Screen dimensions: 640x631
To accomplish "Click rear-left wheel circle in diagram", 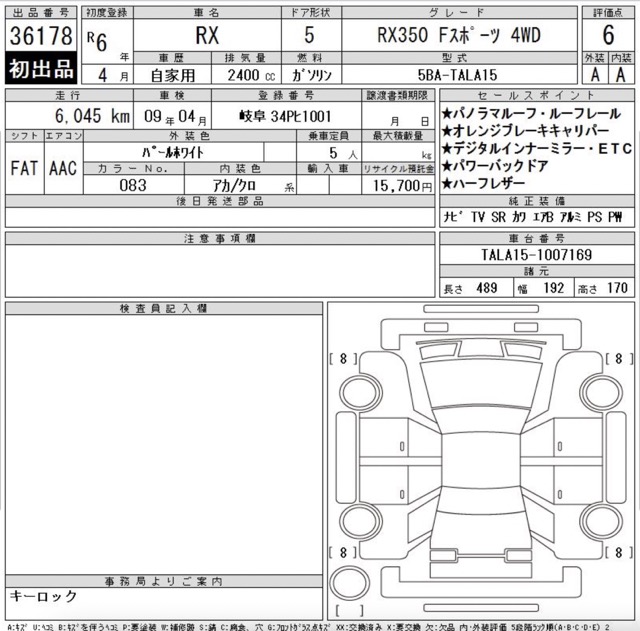I will (361, 521).
